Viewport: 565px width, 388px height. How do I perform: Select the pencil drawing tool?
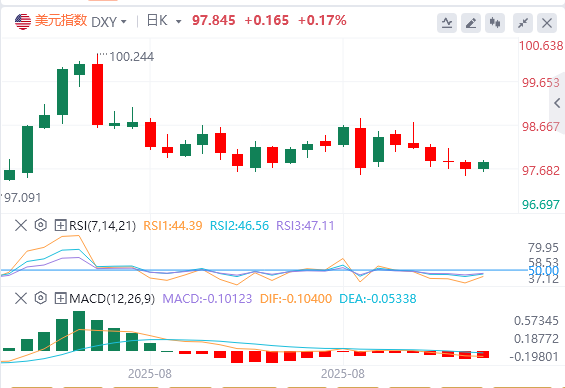tap(471, 23)
